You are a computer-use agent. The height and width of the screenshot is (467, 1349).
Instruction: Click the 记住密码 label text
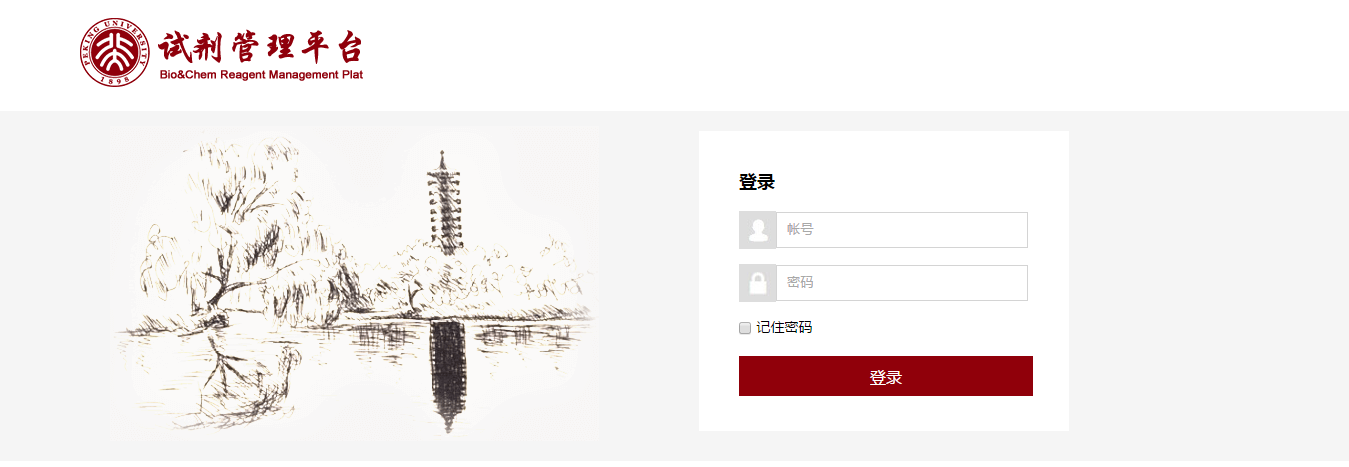click(784, 327)
